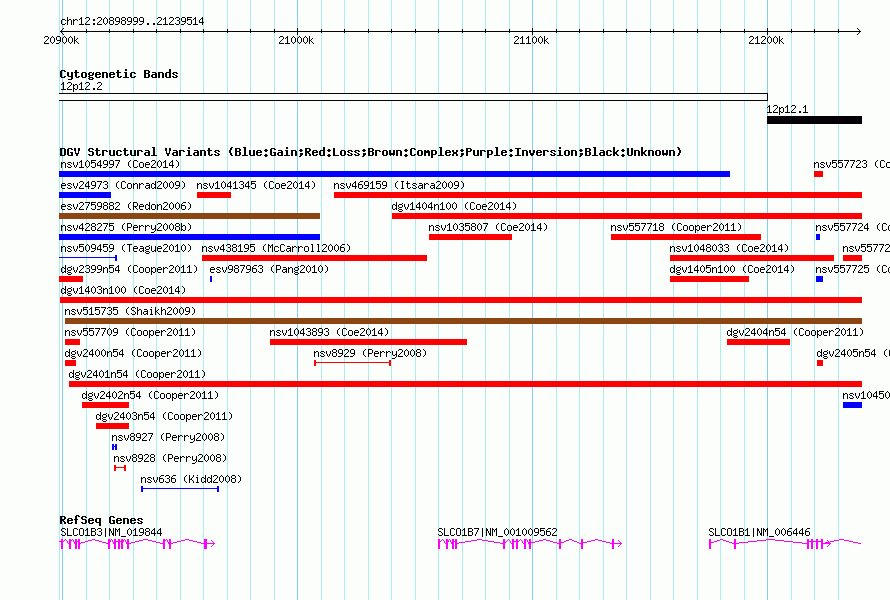
Task: Click the nsv8929 (Perry2008) label
Action: point(370,353)
